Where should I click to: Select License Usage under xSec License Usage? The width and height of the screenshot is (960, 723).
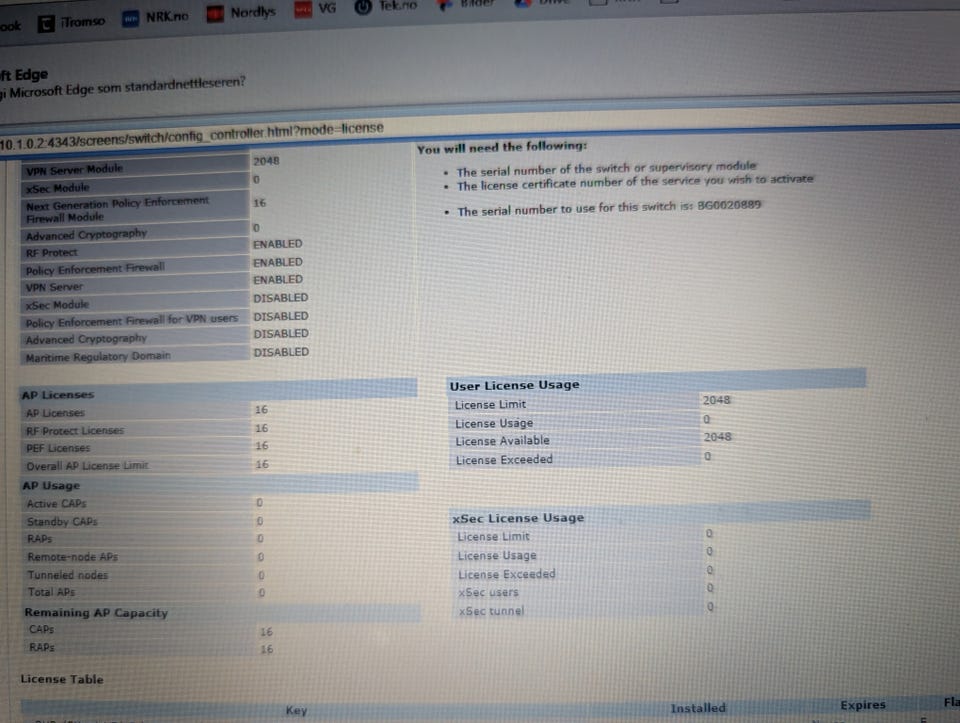(497, 556)
